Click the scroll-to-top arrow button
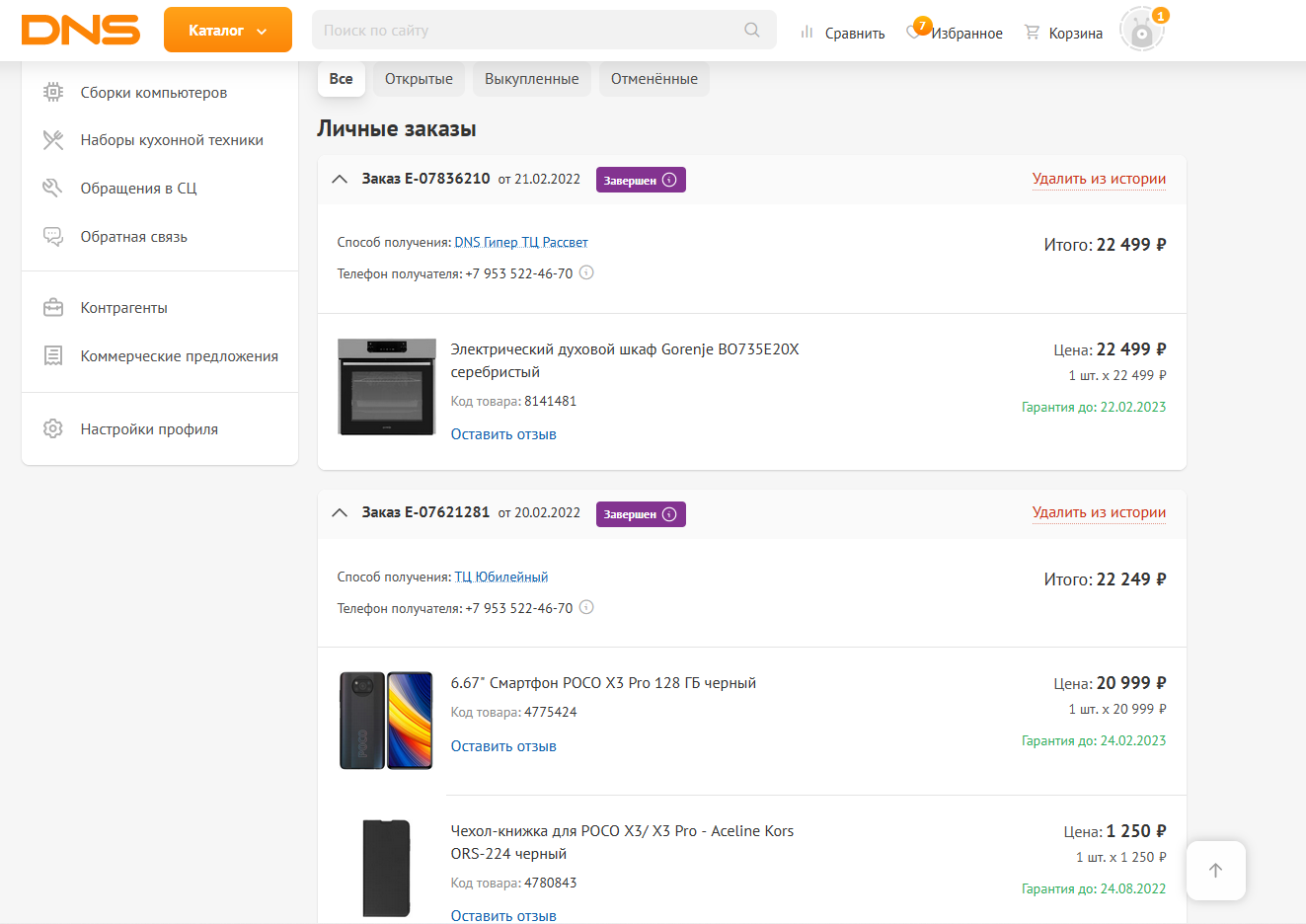Screen dimensions: 1306x924 1216,871
